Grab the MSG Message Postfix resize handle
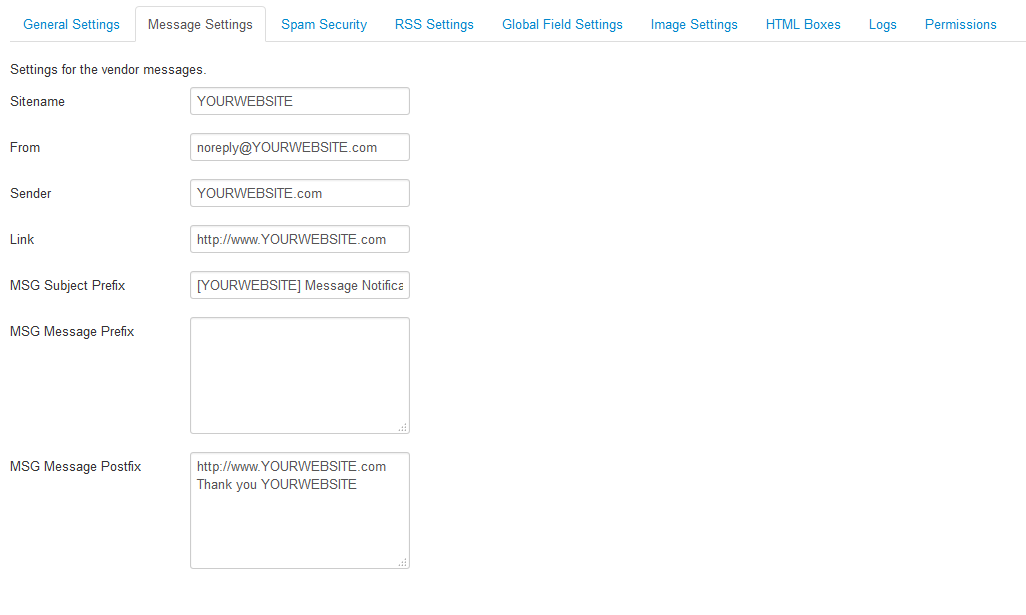This screenshot has height=615, width=1026. point(403,562)
